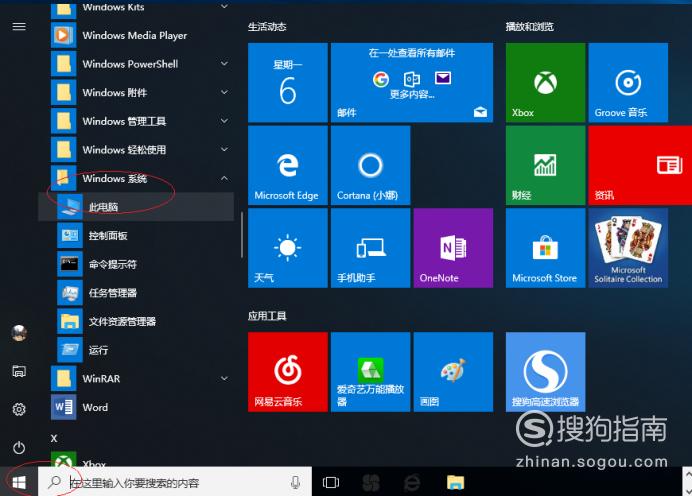Open the 财经 finance tile
Viewport: 692px width, 496px height.
tap(545, 165)
